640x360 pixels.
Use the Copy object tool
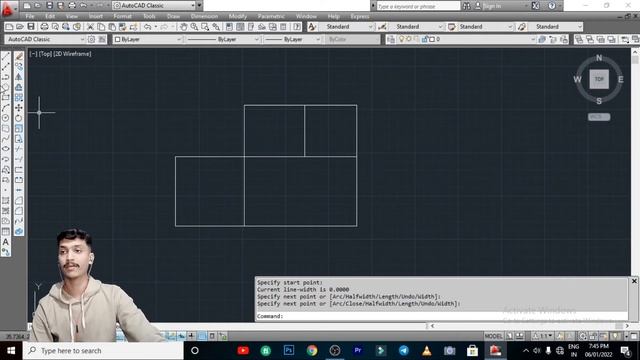(19, 67)
